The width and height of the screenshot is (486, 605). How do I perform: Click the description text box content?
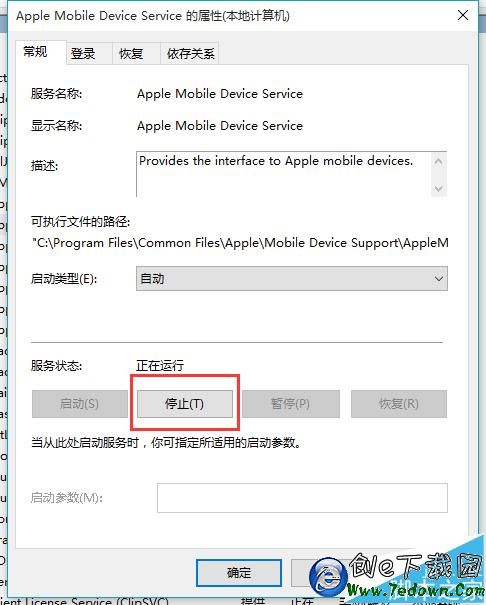(x=276, y=161)
